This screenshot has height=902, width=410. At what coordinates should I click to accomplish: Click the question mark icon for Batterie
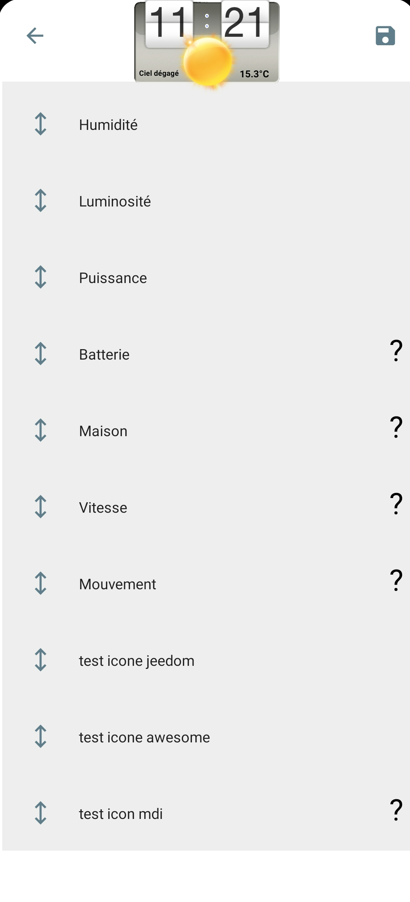click(396, 350)
